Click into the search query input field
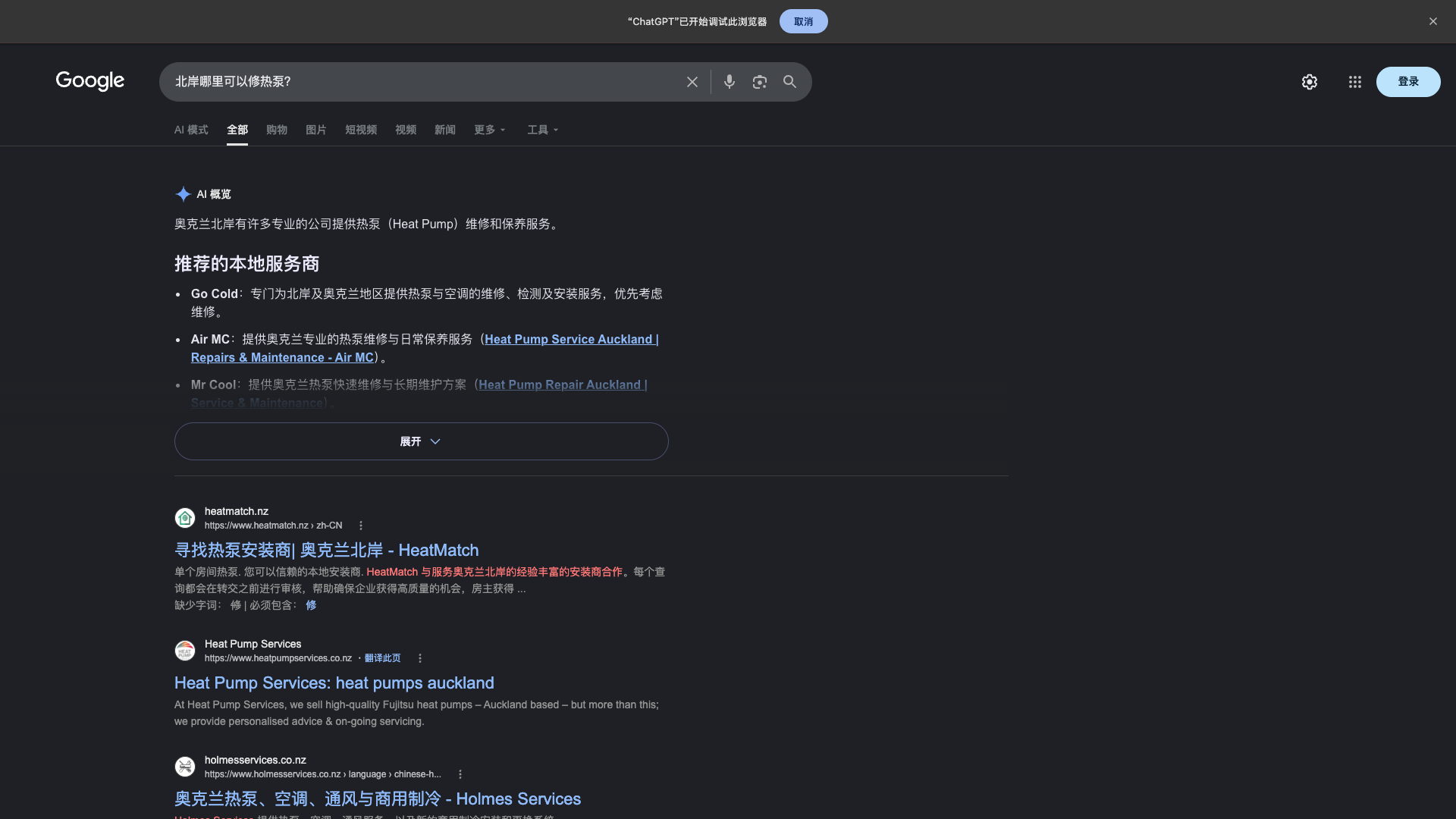The image size is (1456, 819). pos(421,82)
